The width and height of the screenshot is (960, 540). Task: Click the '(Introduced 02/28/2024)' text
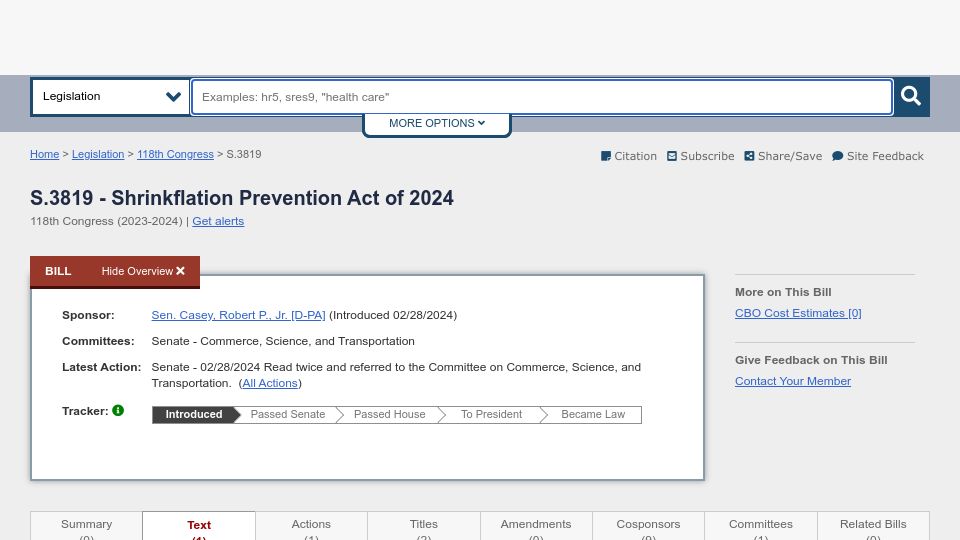[x=393, y=315]
